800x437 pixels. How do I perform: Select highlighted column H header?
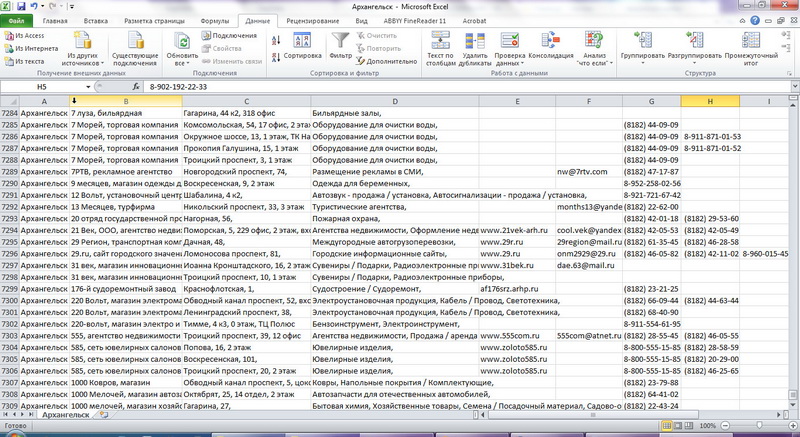(710, 101)
